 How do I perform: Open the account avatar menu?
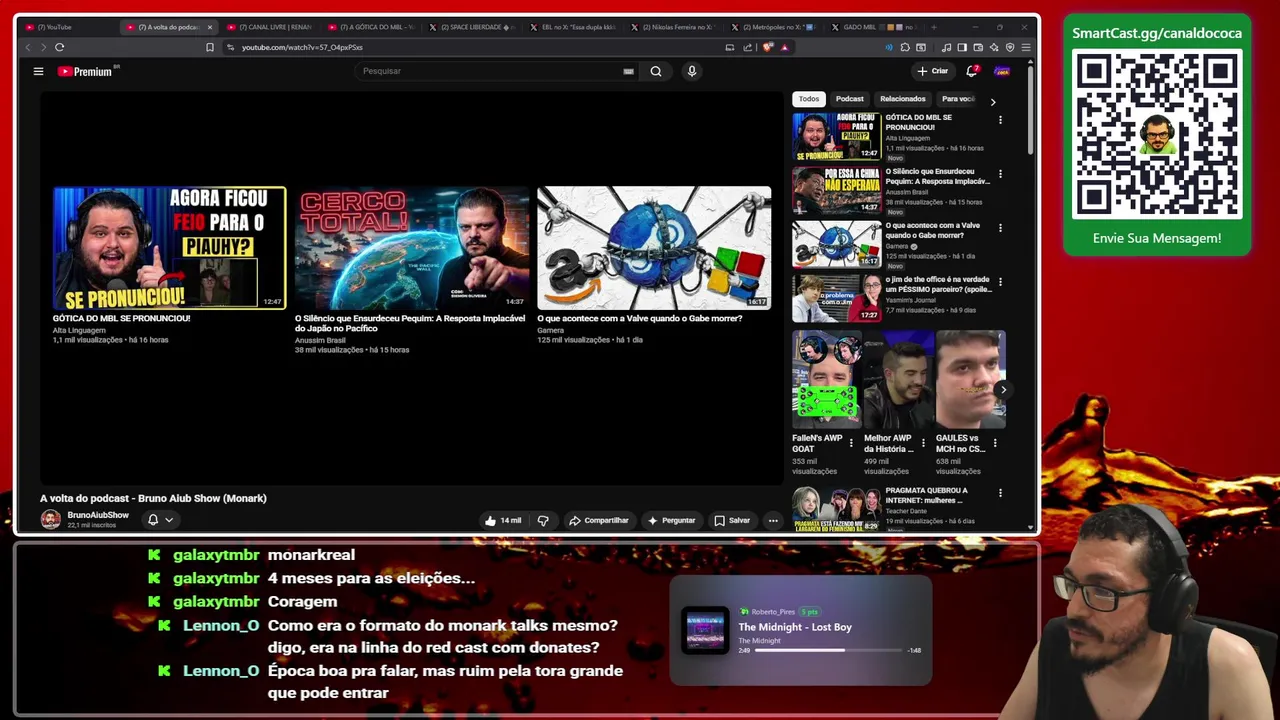tap(1002, 71)
